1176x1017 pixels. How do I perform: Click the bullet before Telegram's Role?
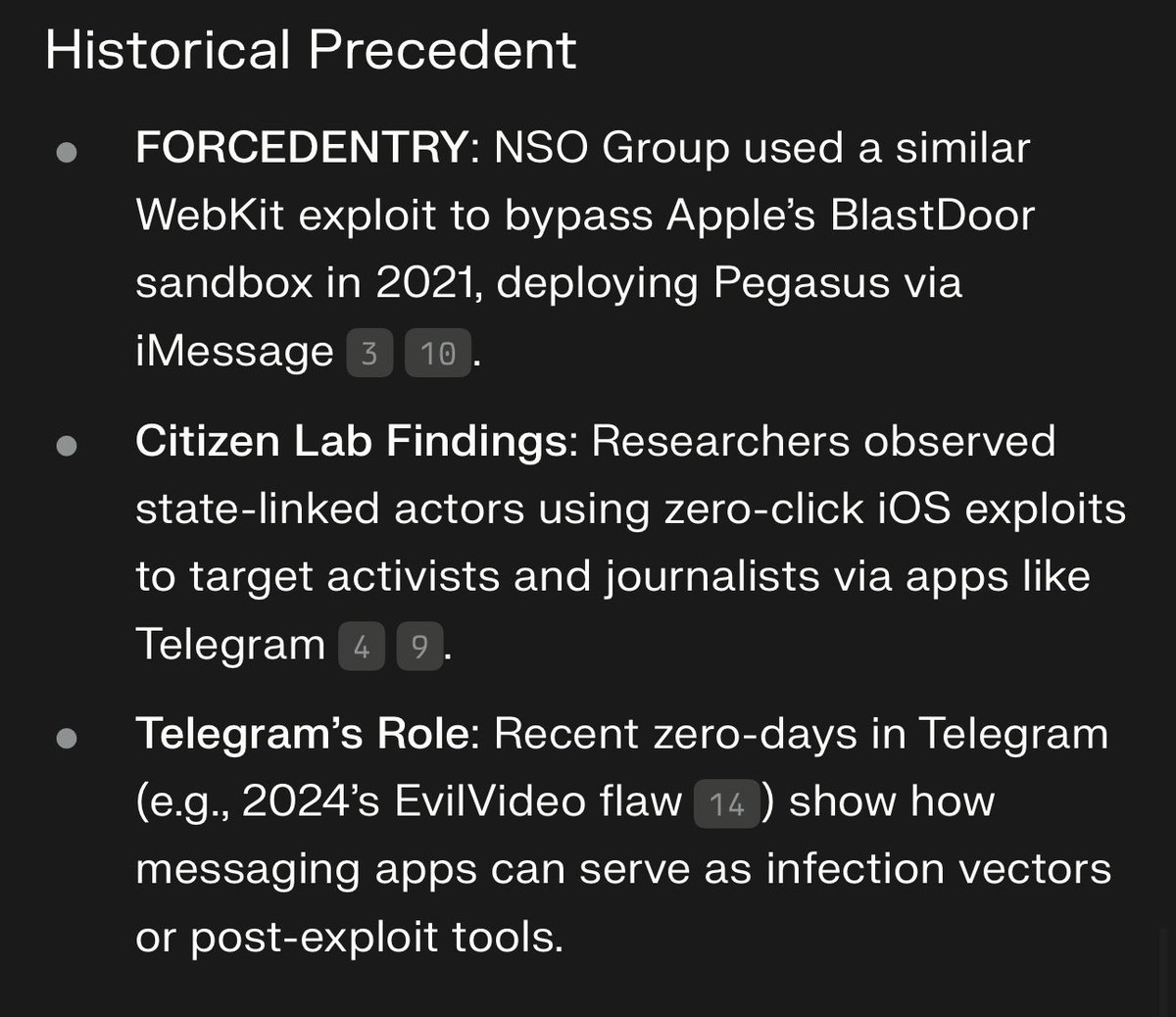(x=67, y=738)
